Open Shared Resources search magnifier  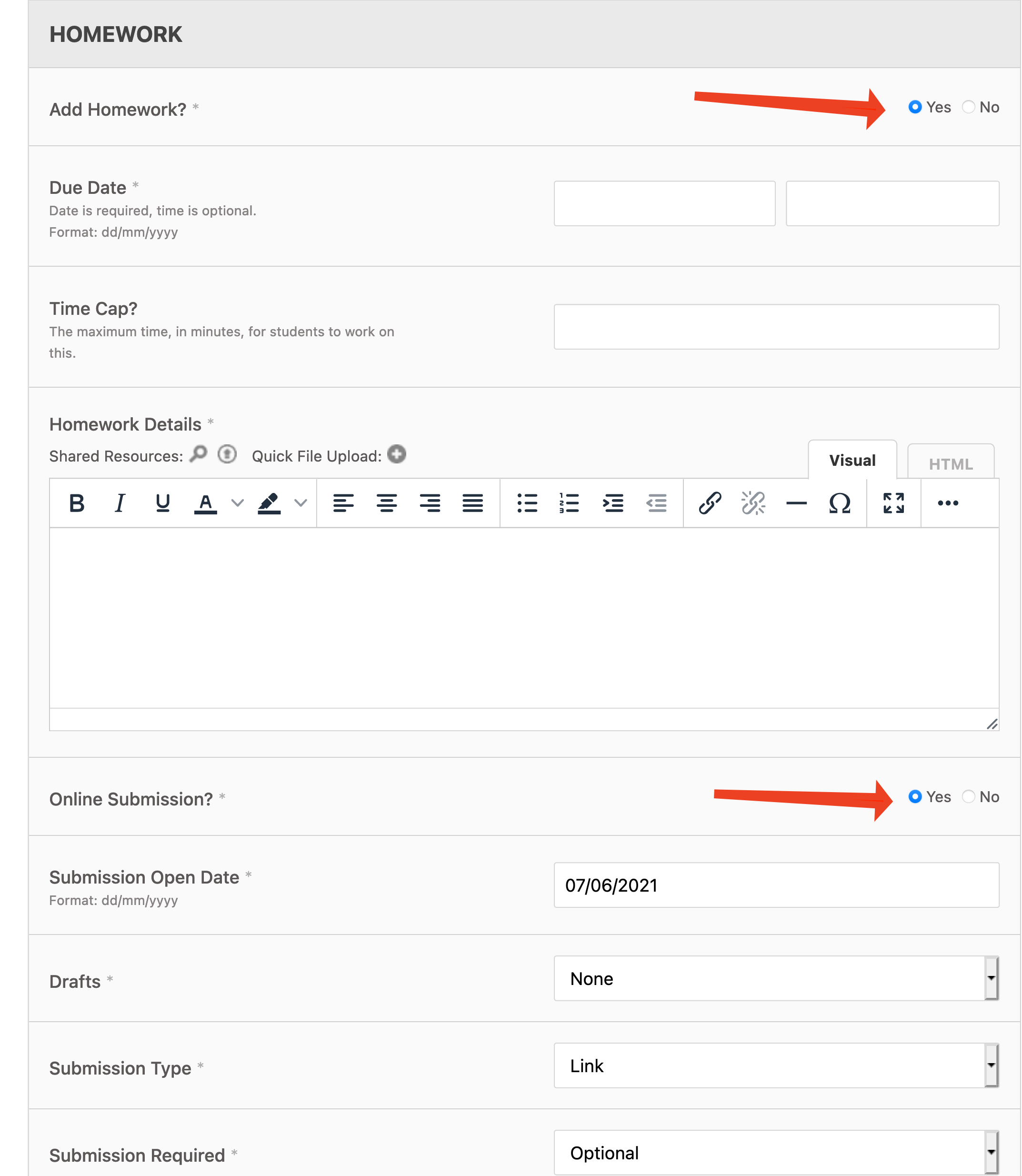click(x=198, y=454)
